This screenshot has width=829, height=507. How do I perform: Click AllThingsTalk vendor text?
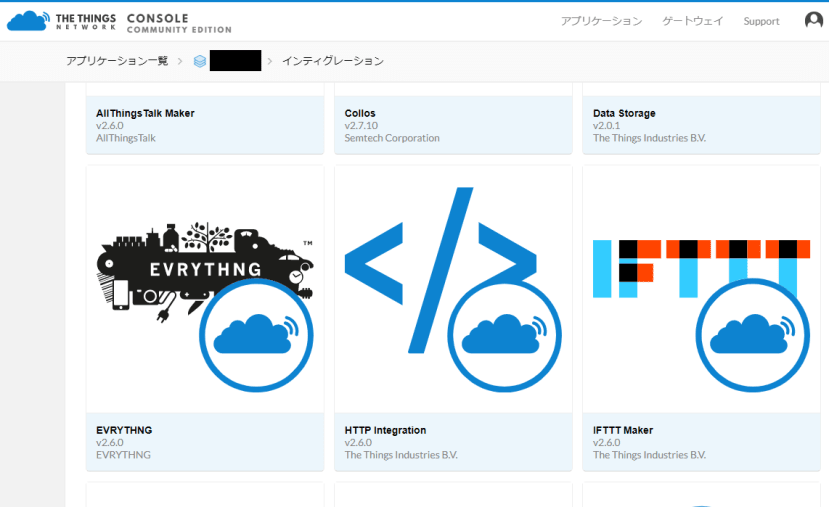(x=126, y=138)
